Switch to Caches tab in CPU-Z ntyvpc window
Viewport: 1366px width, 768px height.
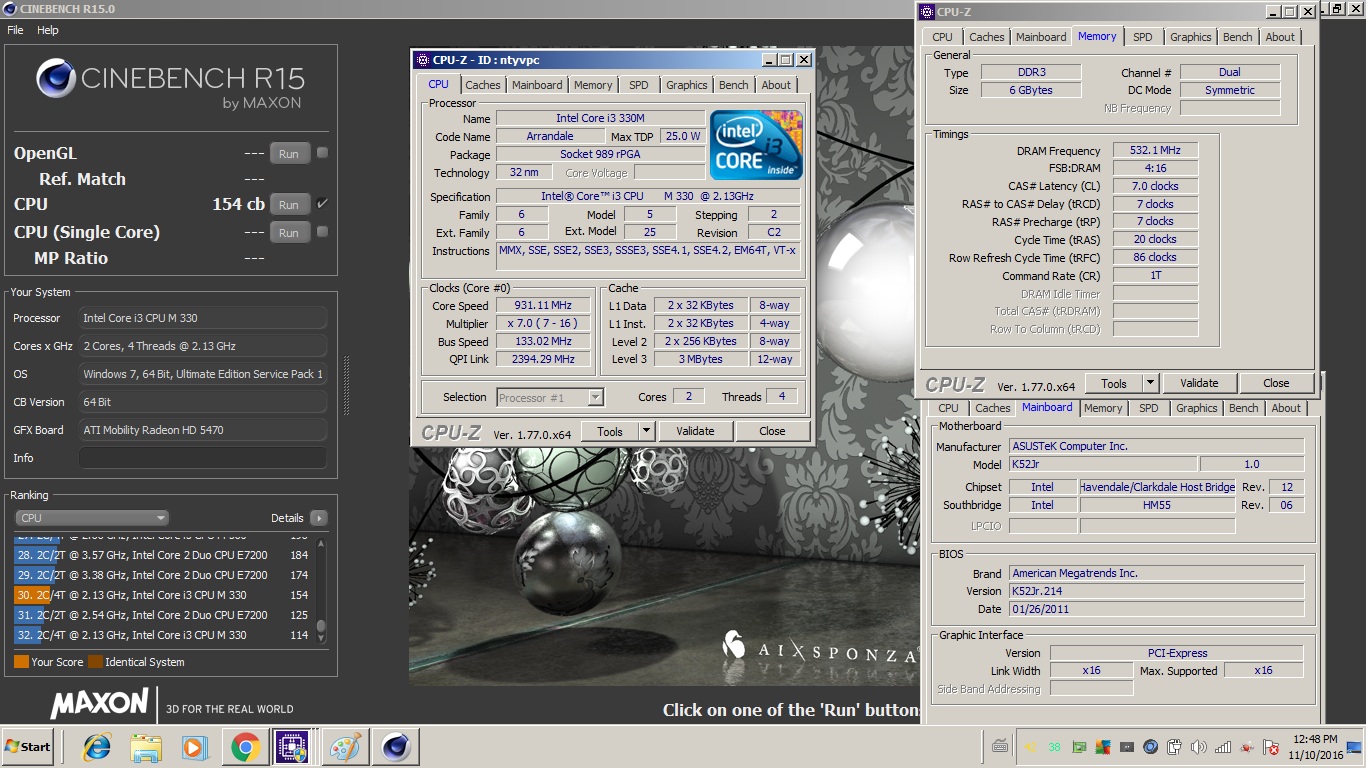pos(482,85)
